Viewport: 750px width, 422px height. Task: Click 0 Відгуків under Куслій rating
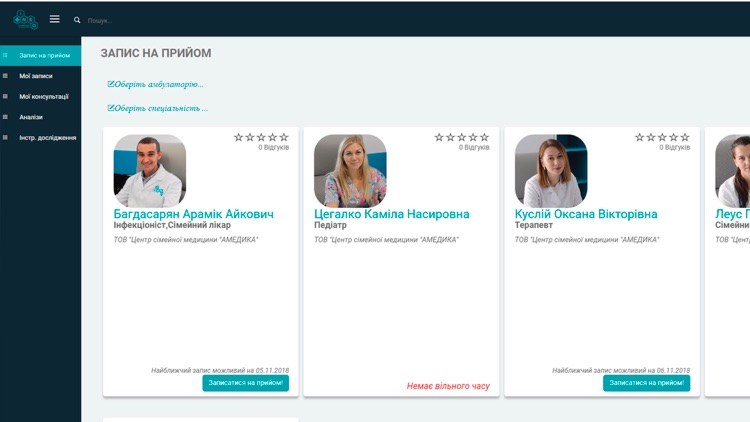point(674,147)
